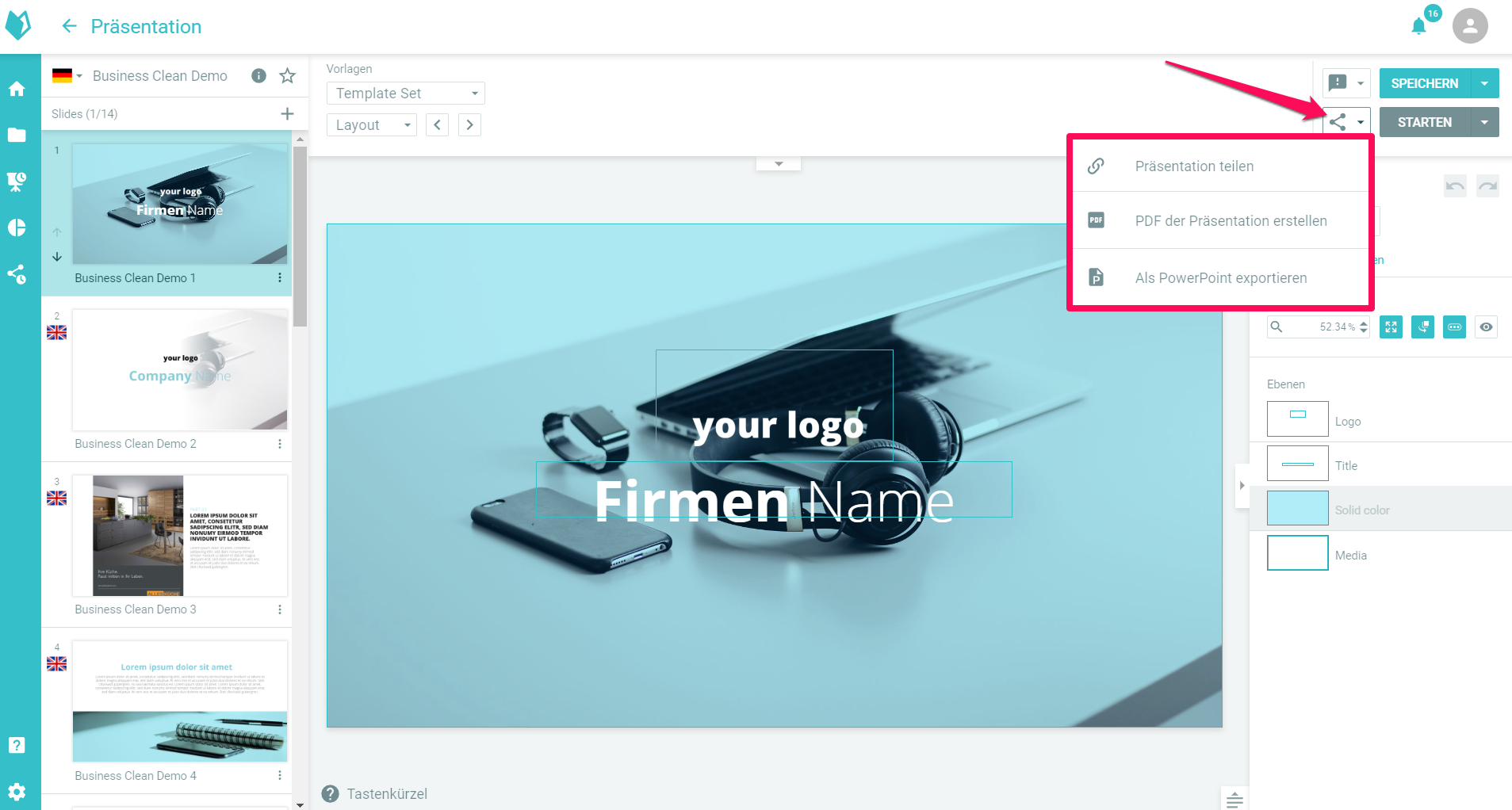Click the share icon button
The width and height of the screenshot is (1512, 810).
1338,122
